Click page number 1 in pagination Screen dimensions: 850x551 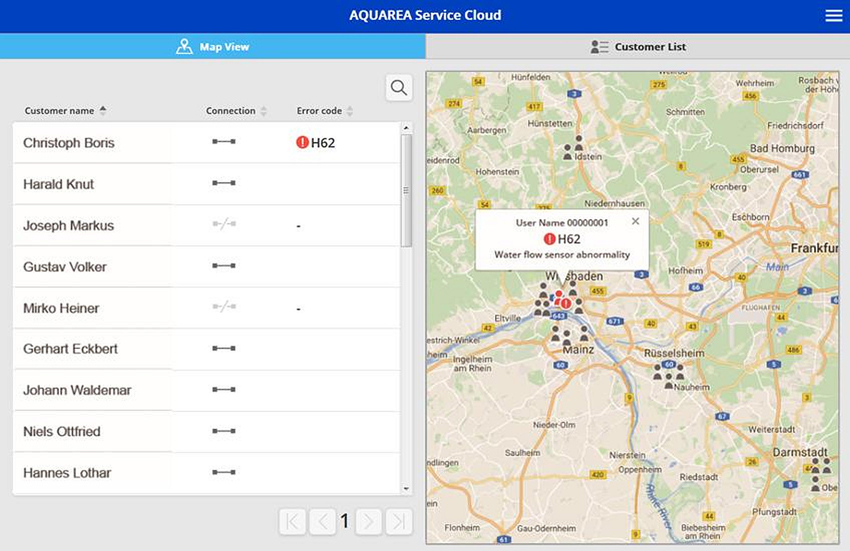(x=345, y=521)
